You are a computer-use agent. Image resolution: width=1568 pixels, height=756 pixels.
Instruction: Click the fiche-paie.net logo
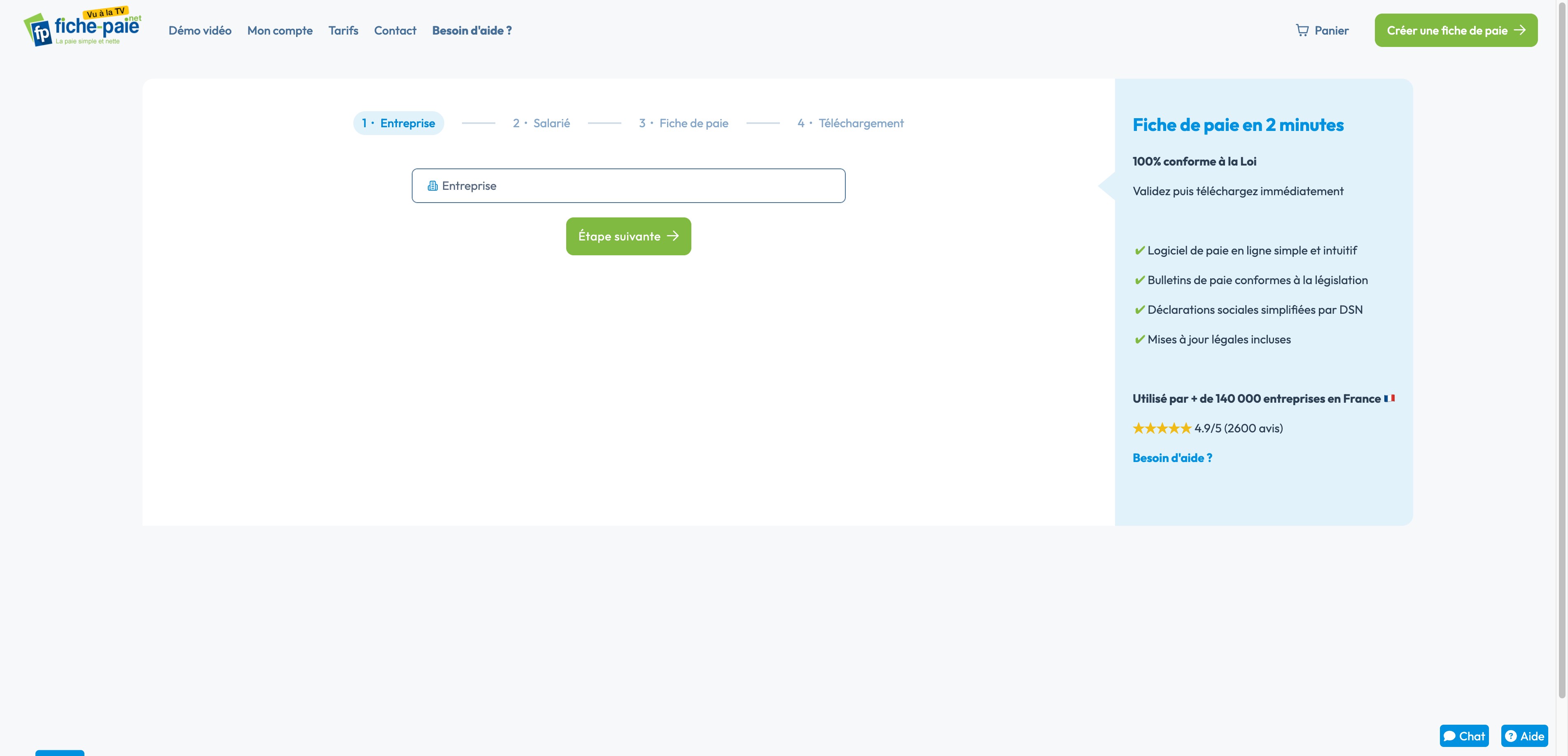82,28
